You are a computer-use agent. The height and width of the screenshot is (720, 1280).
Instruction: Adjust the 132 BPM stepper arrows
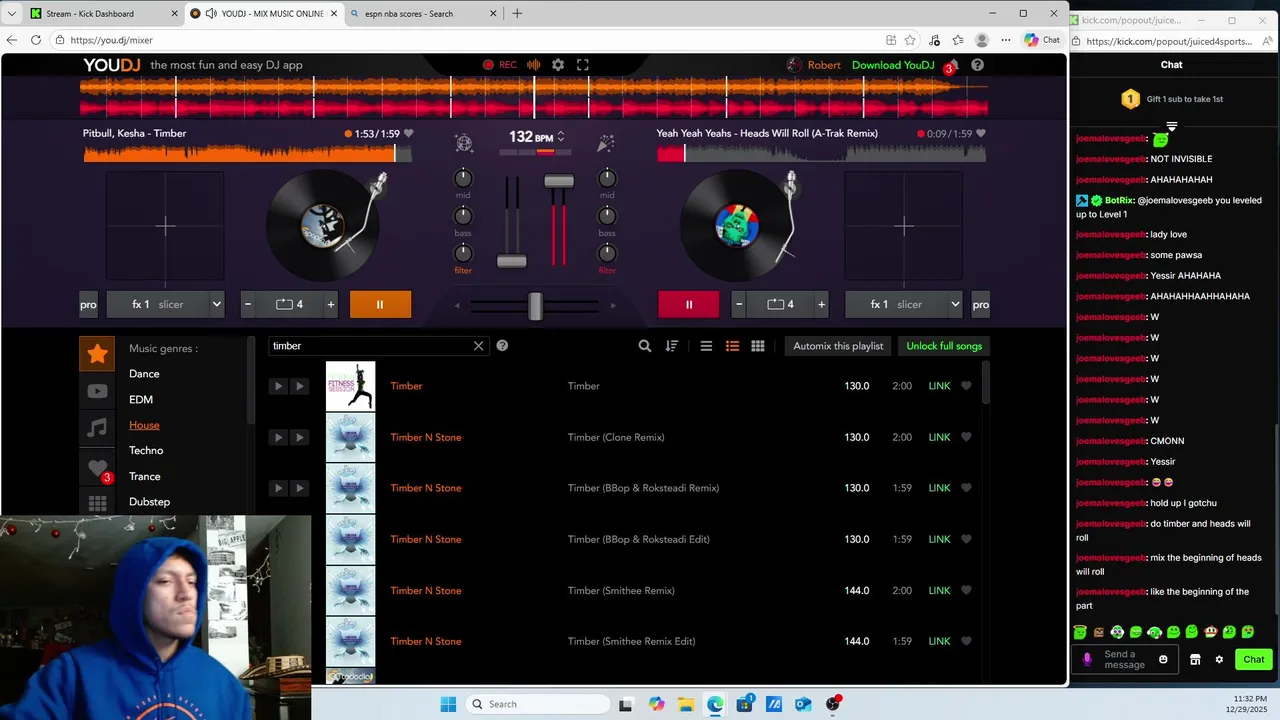(x=561, y=136)
